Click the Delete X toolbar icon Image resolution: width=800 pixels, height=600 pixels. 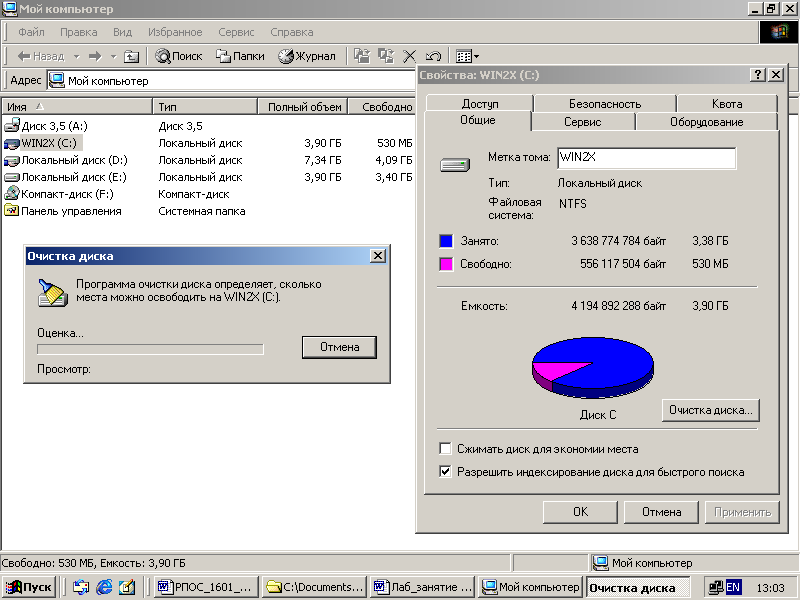click(x=409, y=56)
